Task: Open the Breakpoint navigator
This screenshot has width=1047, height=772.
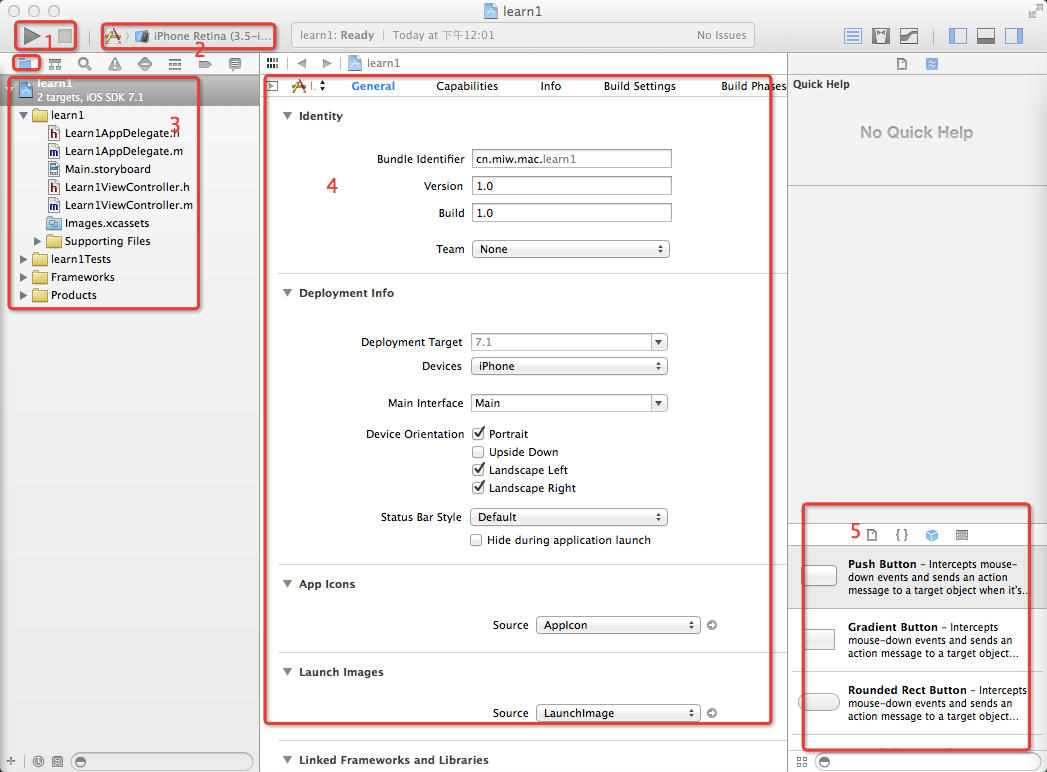Action: pyautogui.click(x=205, y=64)
